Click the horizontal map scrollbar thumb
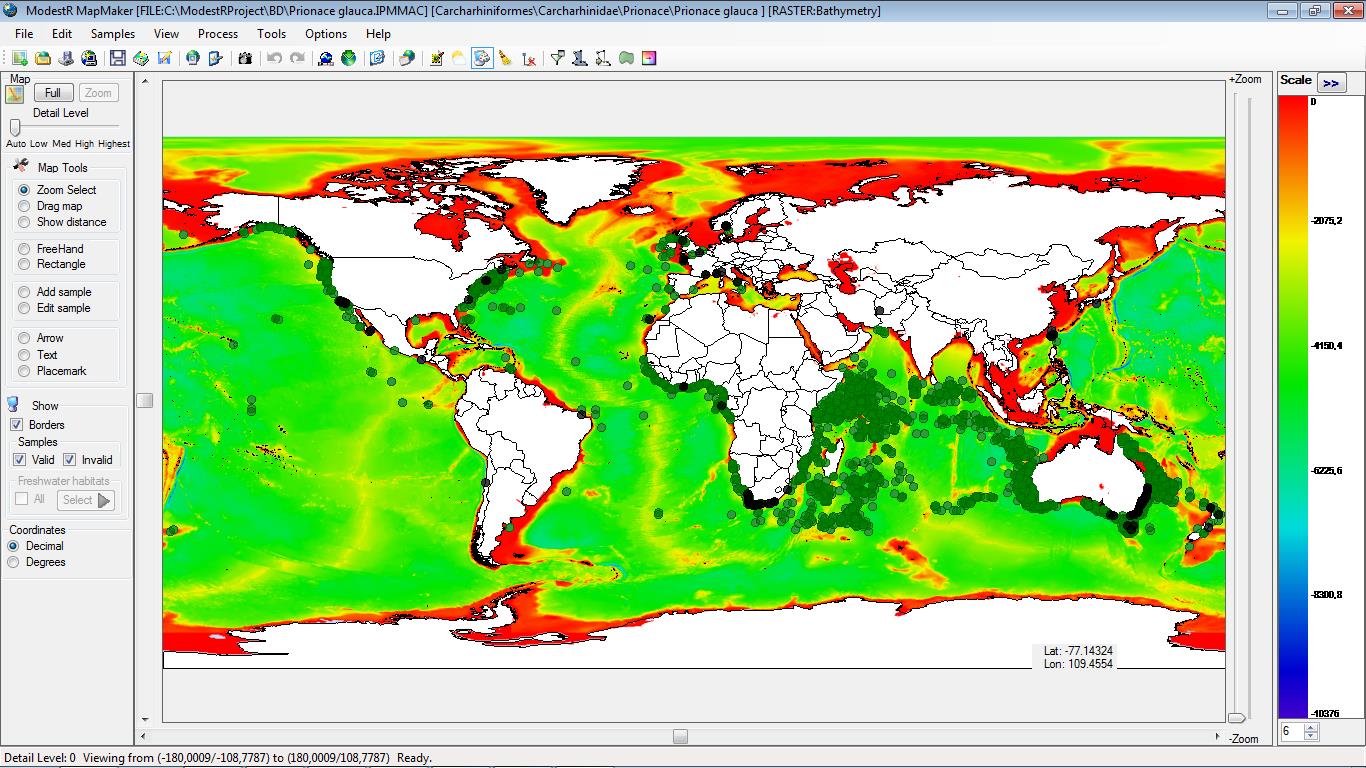This screenshot has height=768, width=1366. (x=680, y=737)
